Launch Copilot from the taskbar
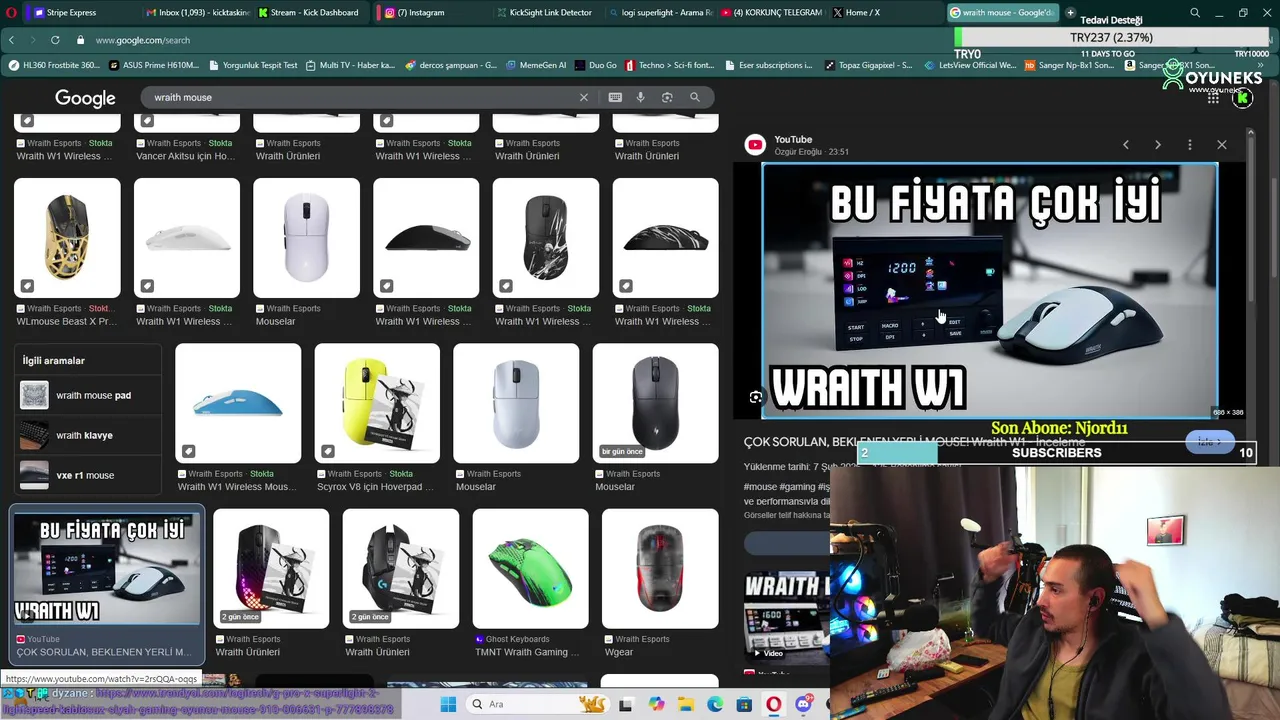 tap(656, 704)
